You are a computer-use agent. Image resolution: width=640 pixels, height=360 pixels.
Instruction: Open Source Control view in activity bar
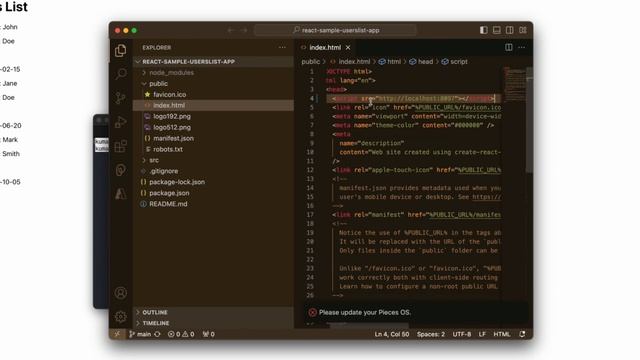(x=120, y=98)
